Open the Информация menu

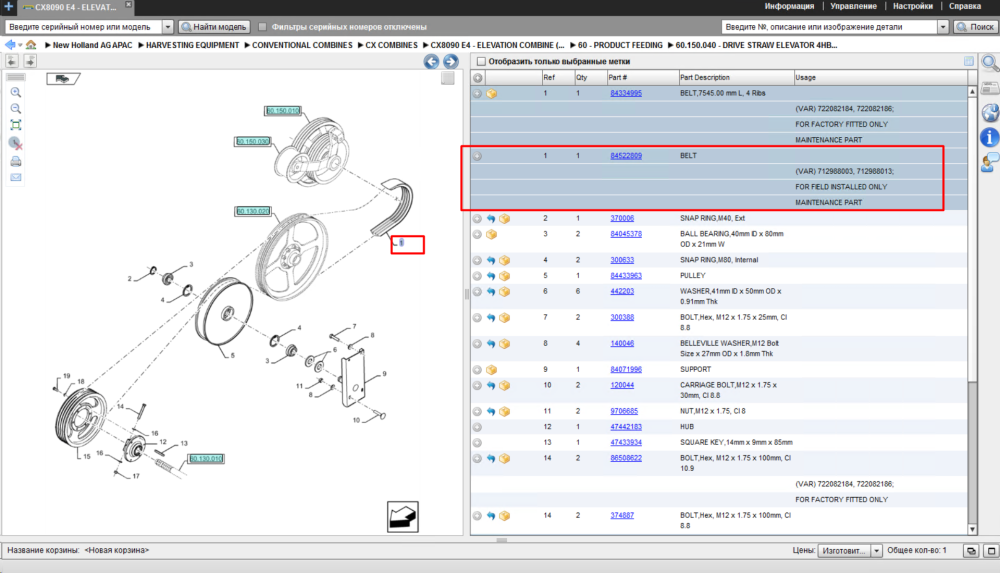point(789,6)
